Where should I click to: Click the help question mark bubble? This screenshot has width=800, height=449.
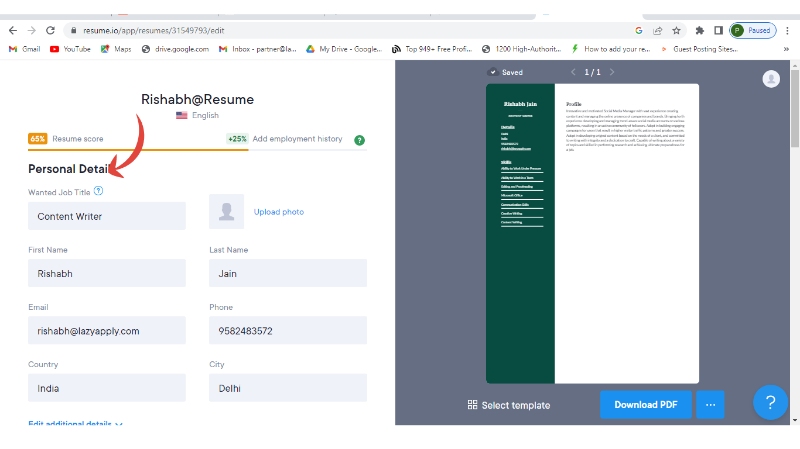point(769,402)
